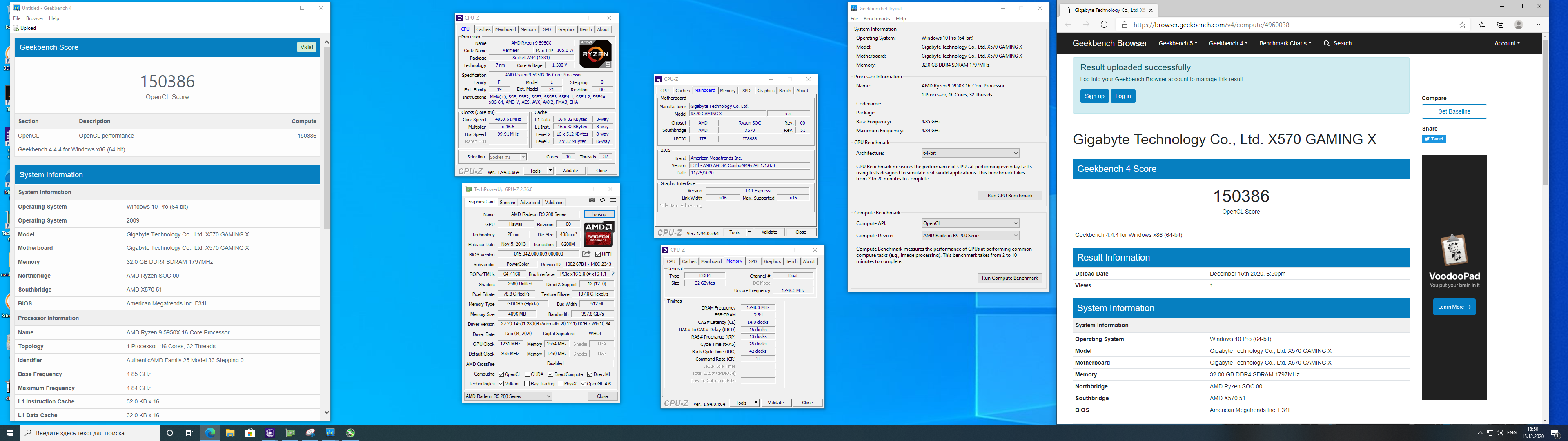
Task: Click the Windows taskbar search box
Action: pyautogui.click(x=90, y=433)
